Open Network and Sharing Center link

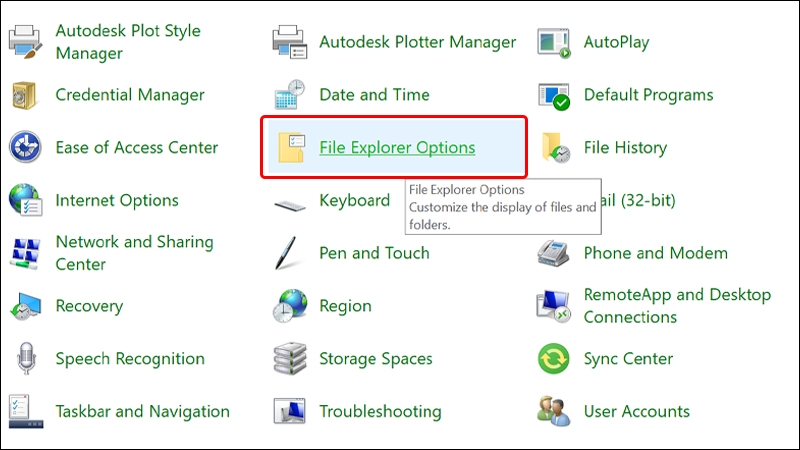(x=134, y=253)
